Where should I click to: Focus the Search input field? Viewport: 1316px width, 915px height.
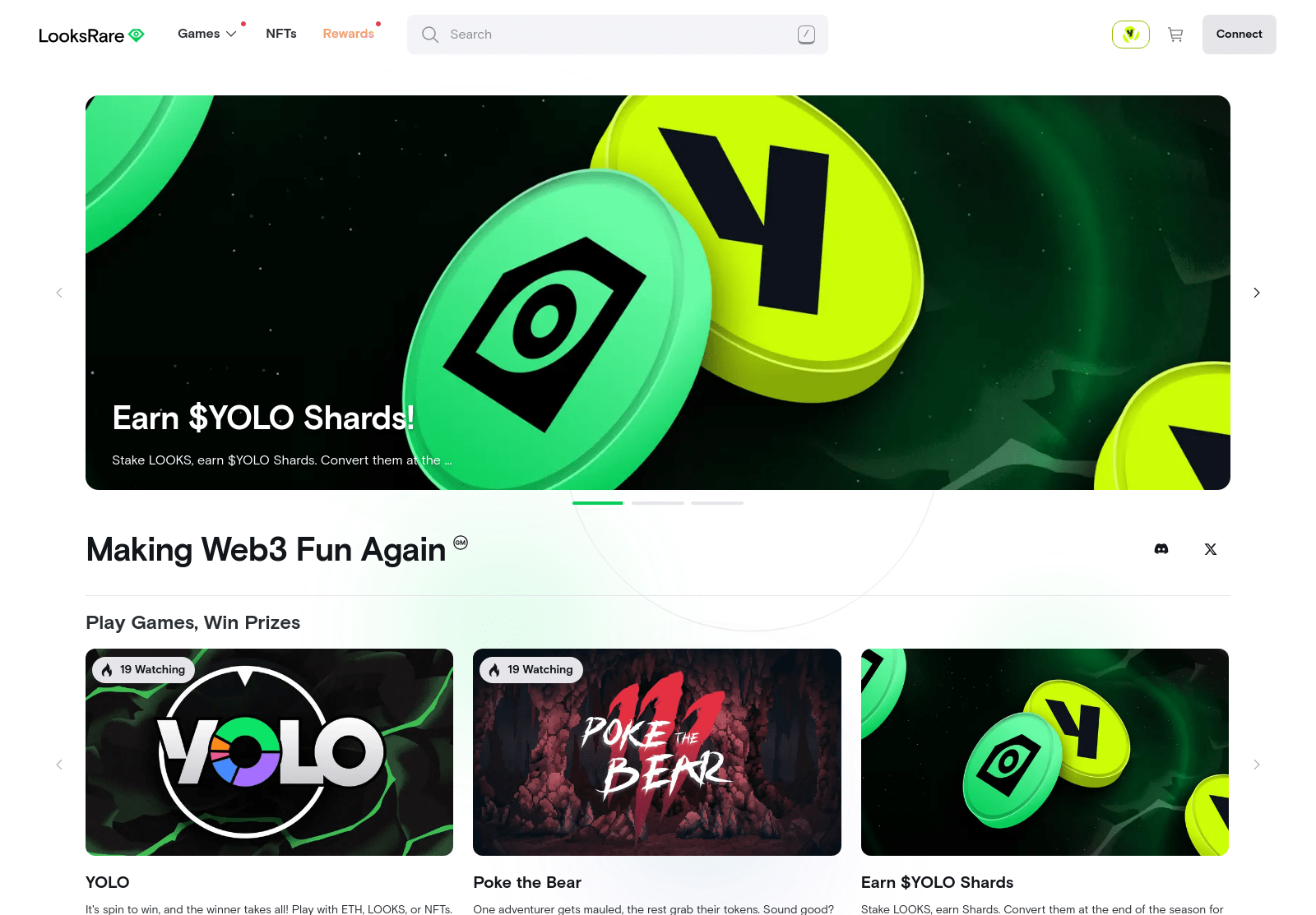click(x=618, y=35)
